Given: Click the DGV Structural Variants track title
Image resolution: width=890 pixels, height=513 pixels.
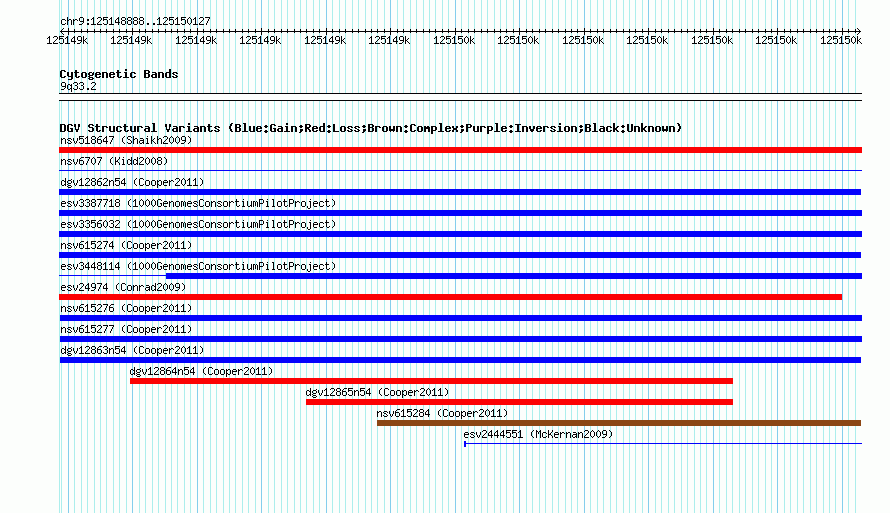Looking at the screenshot, I should coord(371,128).
